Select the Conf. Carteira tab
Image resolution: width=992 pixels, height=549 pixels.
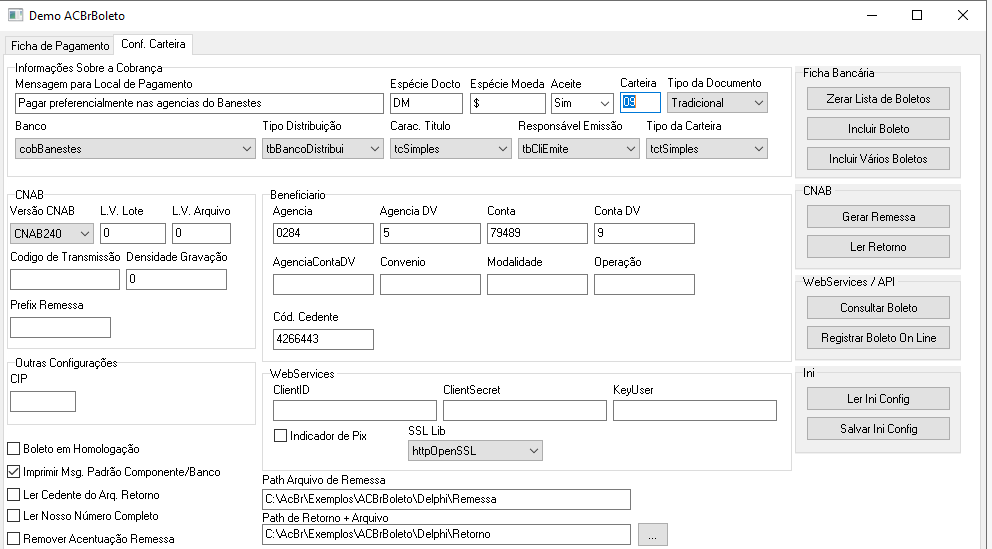pos(153,44)
